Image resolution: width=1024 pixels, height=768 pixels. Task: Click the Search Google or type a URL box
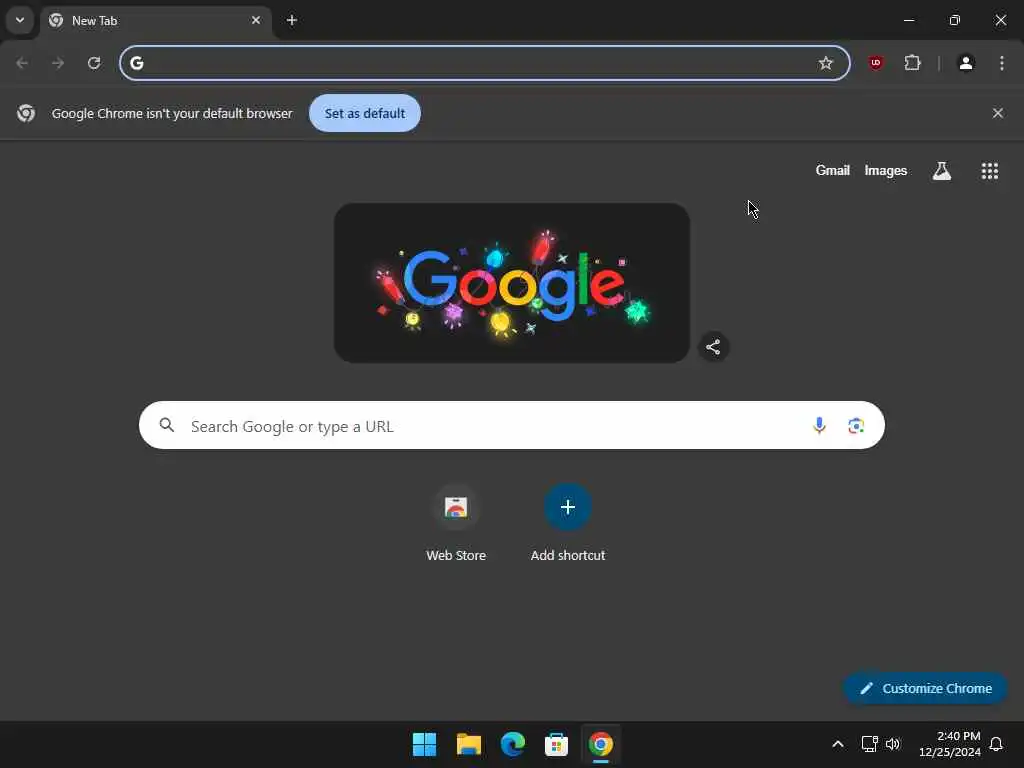point(512,425)
